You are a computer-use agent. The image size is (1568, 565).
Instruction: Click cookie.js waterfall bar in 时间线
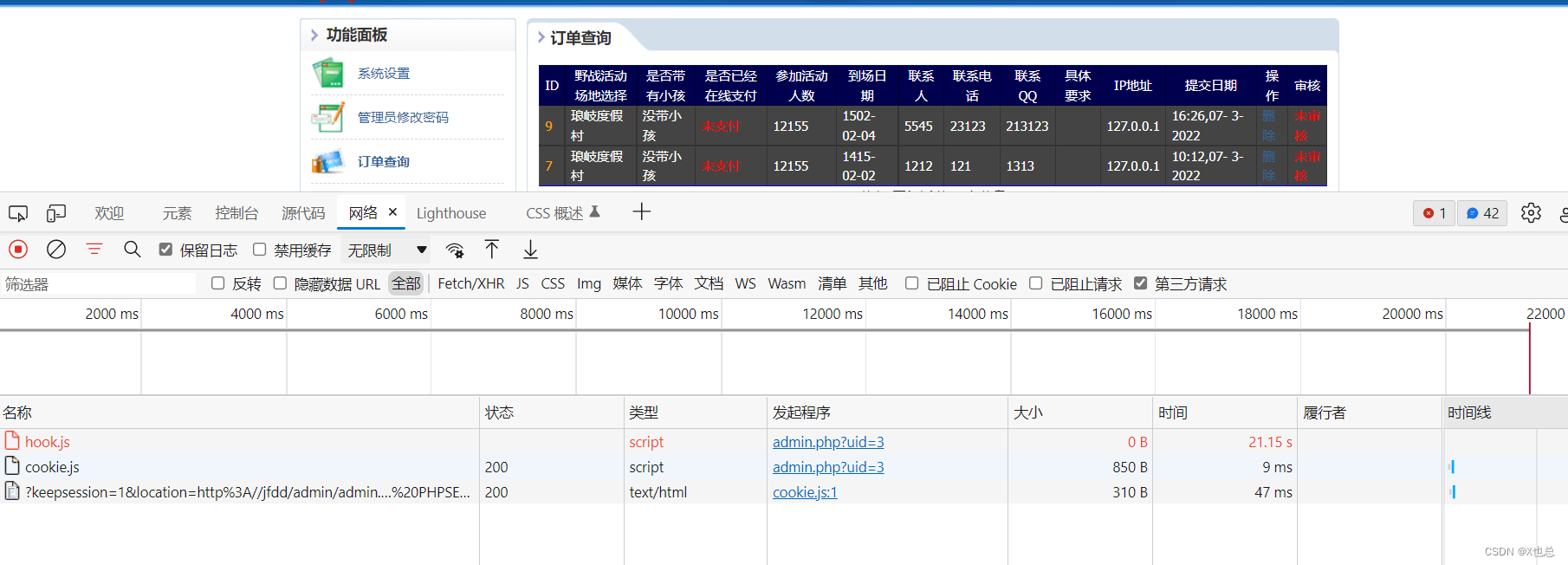1452,466
